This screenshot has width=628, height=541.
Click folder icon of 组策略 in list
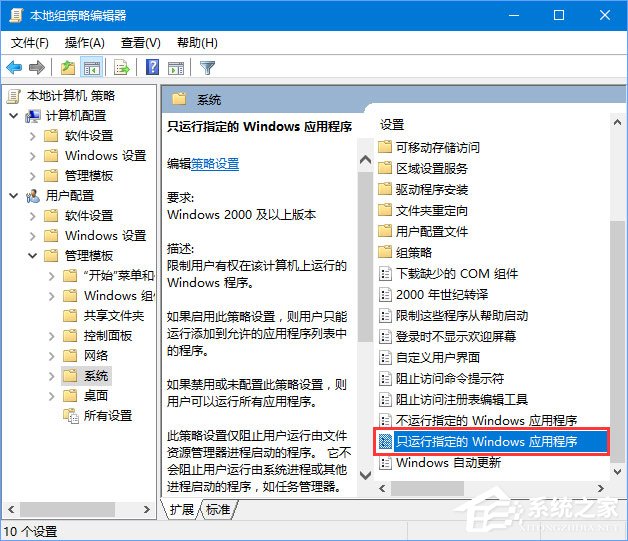(x=385, y=252)
